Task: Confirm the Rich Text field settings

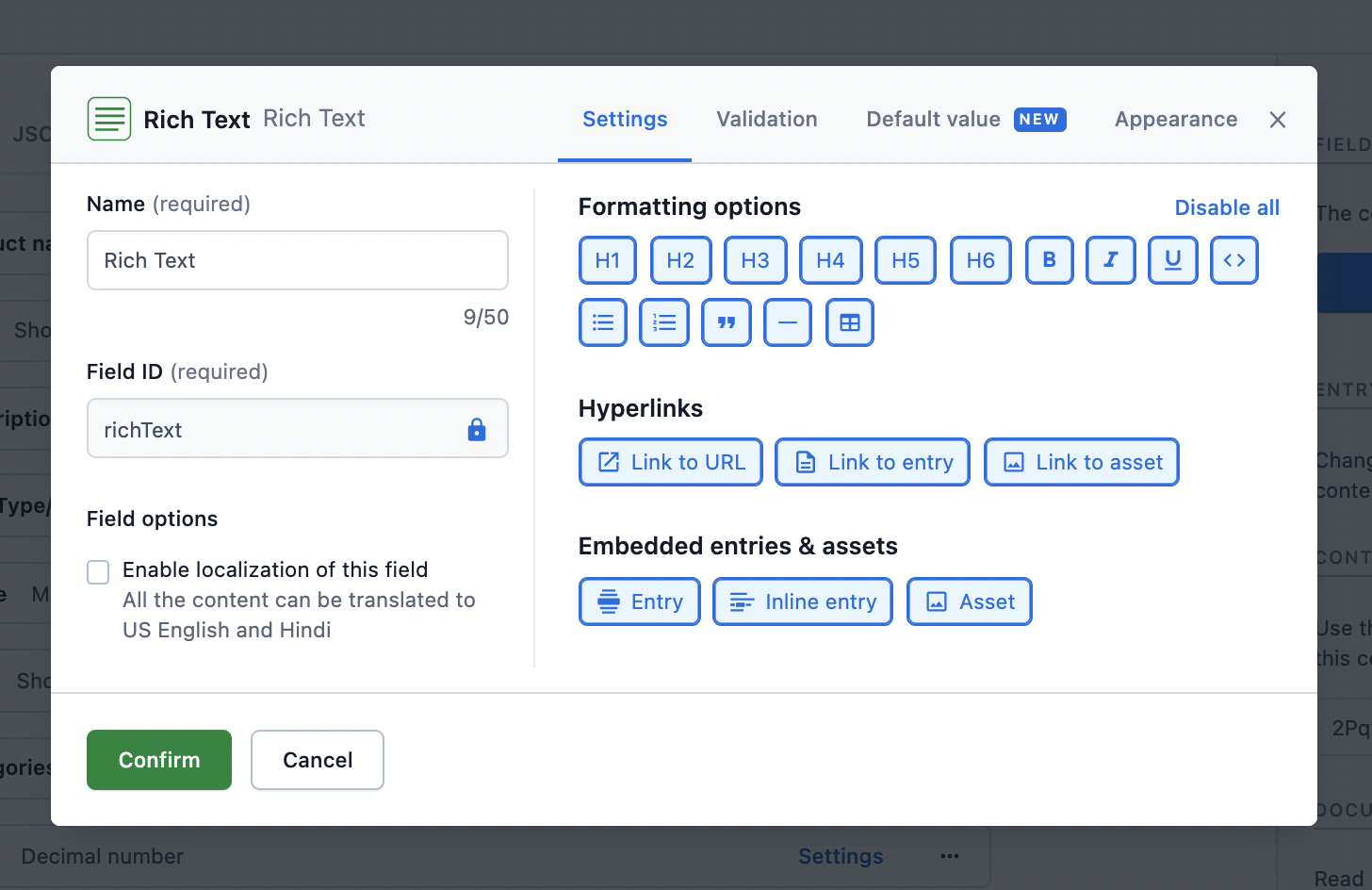Action: coord(158,760)
